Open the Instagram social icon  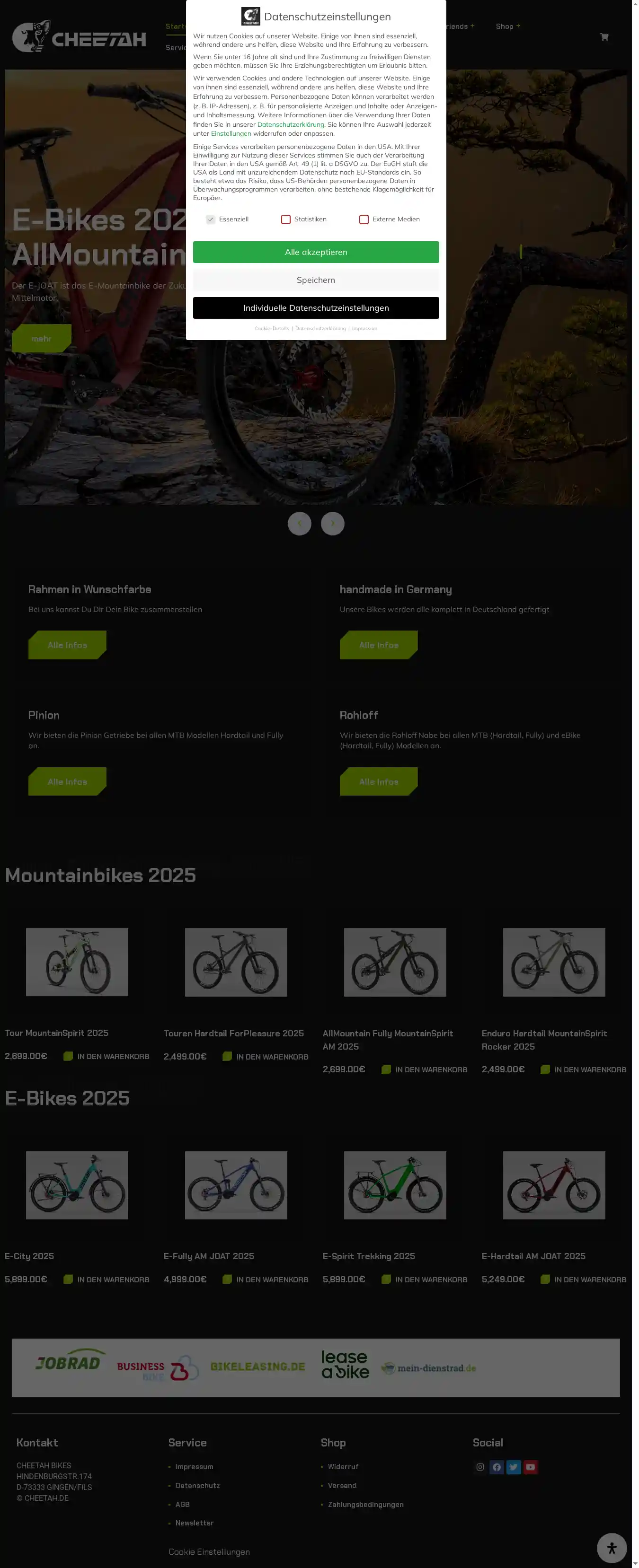(480, 1467)
